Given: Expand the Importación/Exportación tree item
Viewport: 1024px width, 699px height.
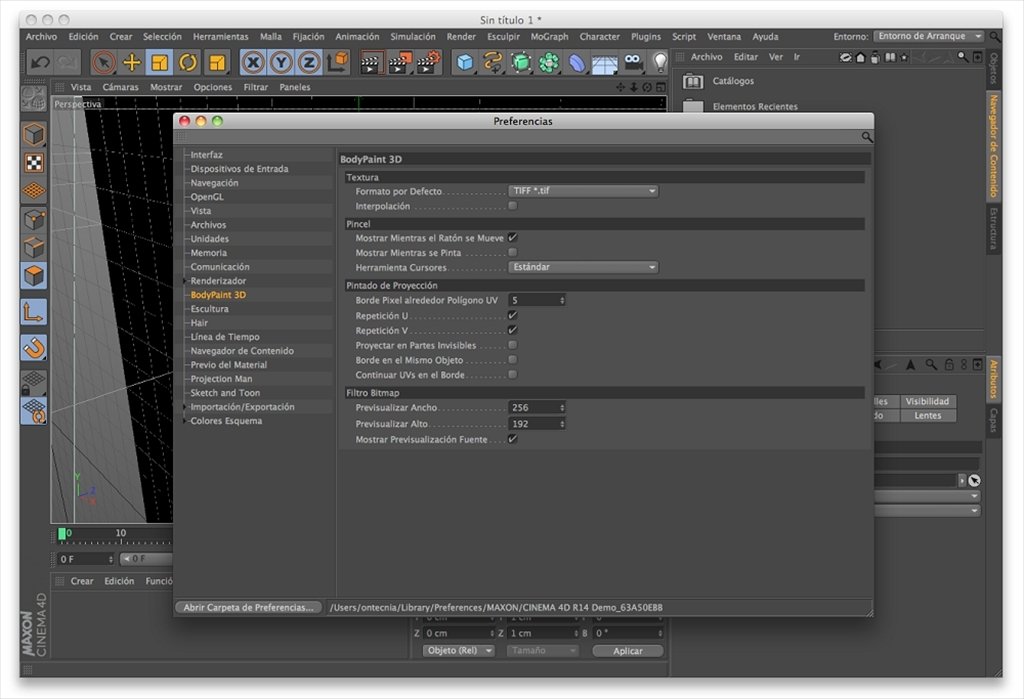Looking at the screenshot, I should [x=185, y=407].
